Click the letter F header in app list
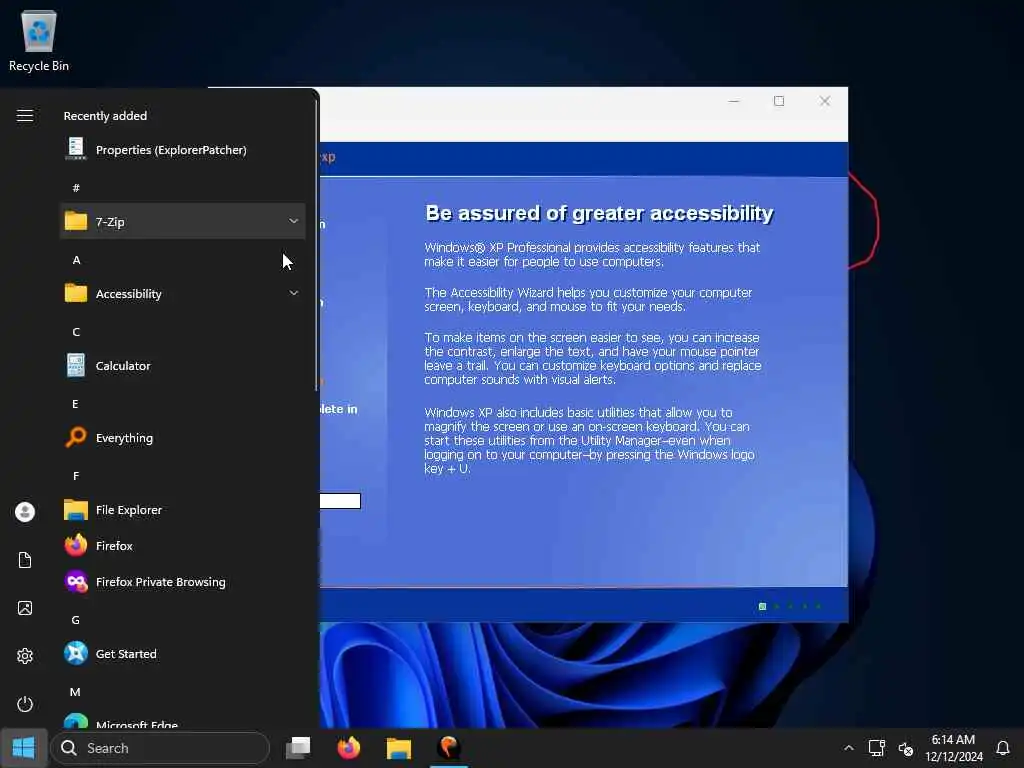The height and width of the screenshot is (768, 1024). point(76,475)
